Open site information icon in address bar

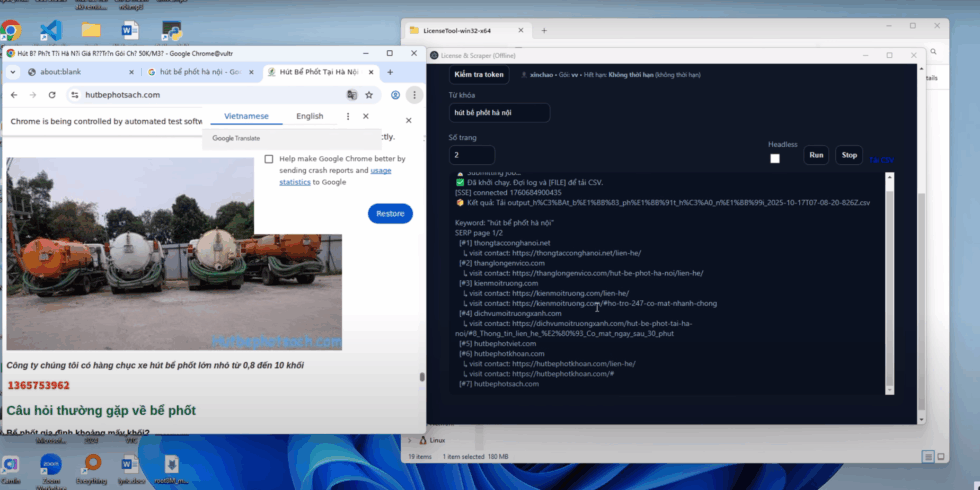click(74, 95)
